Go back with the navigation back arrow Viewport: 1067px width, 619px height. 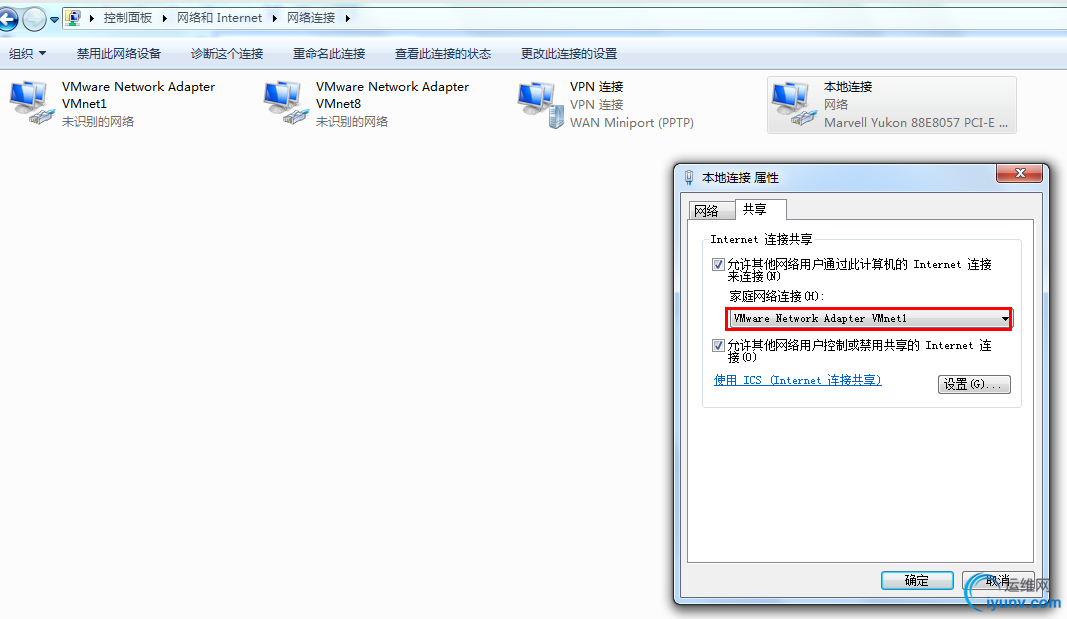(x=7, y=18)
